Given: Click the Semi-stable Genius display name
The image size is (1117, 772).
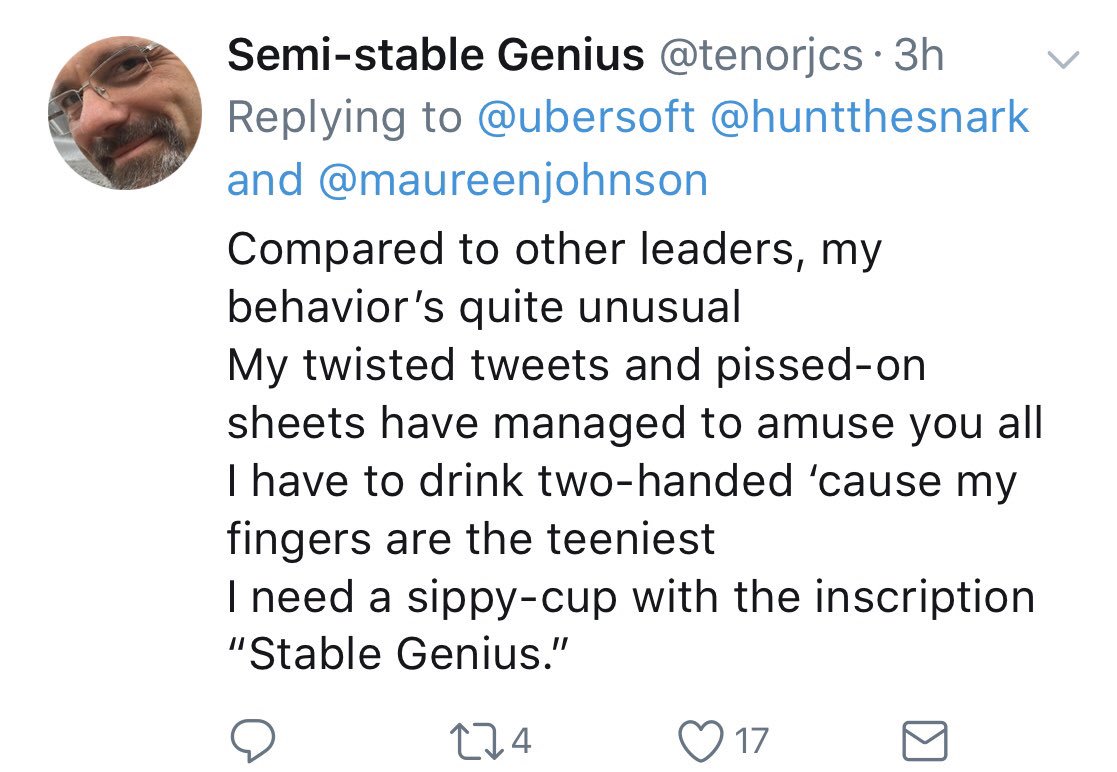Looking at the screenshot, I should [x=435, y=56].
